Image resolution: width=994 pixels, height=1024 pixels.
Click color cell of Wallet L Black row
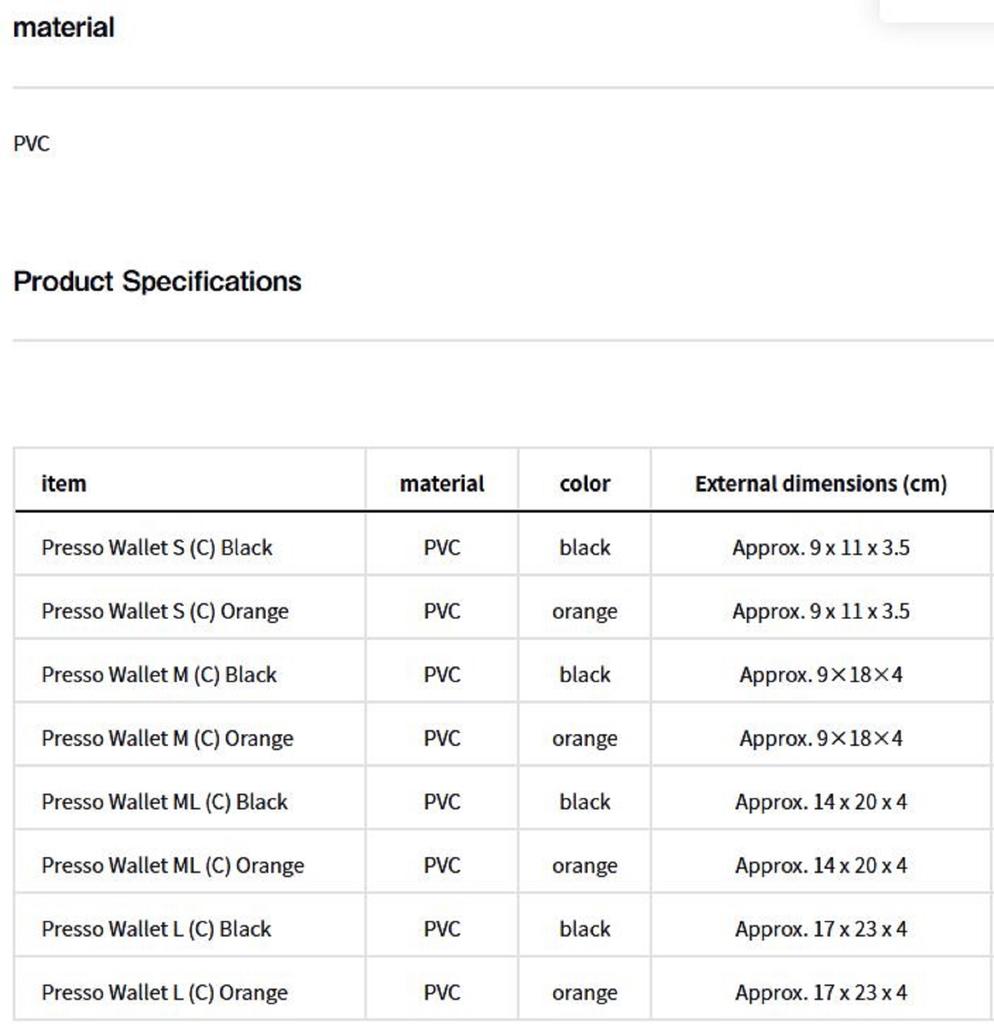click(585, 929)
